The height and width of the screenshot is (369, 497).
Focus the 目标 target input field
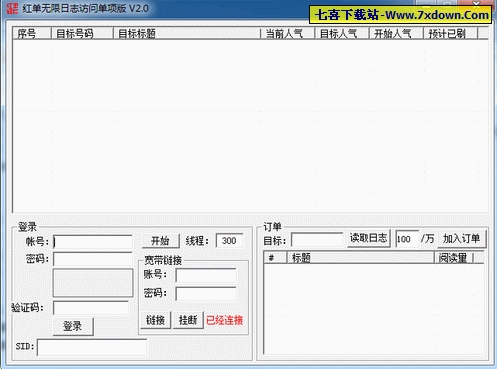(x=317, y=240)
